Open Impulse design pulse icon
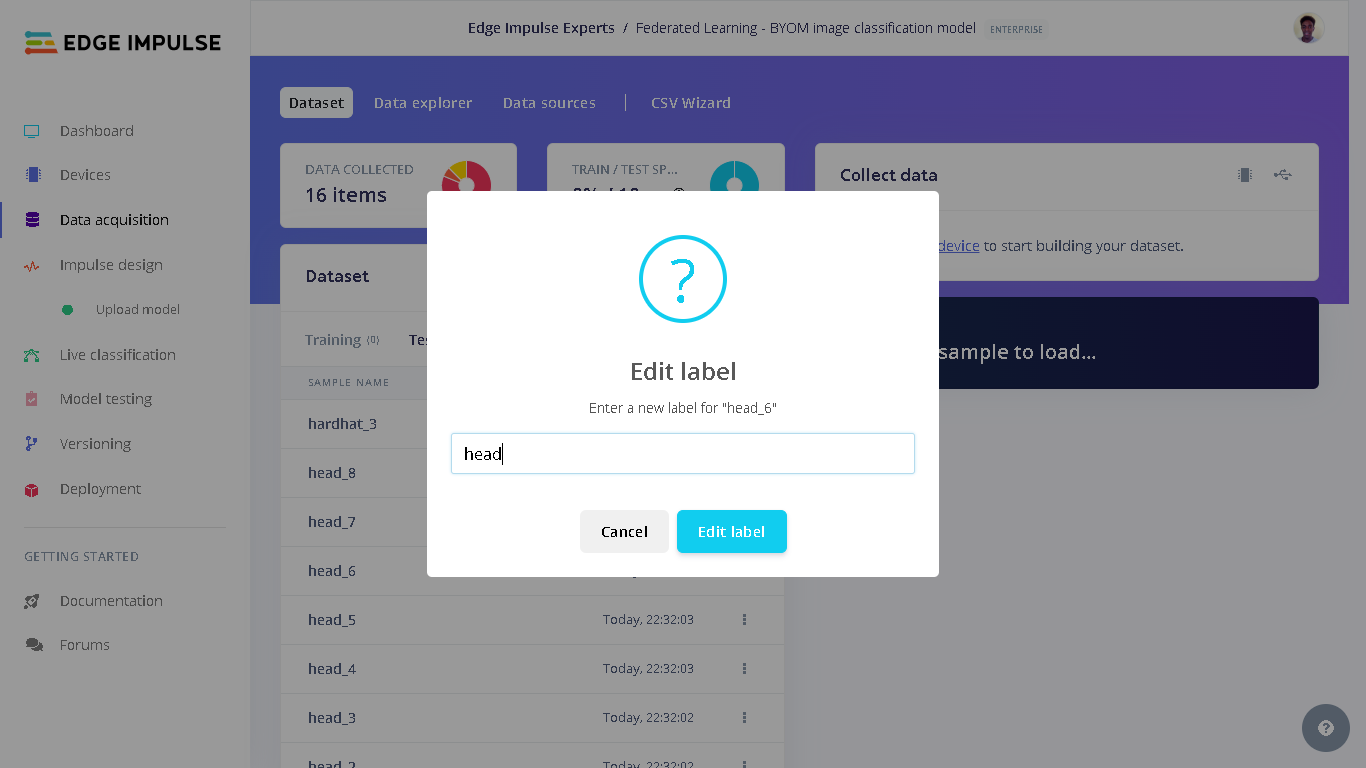 tap(32, 266)
